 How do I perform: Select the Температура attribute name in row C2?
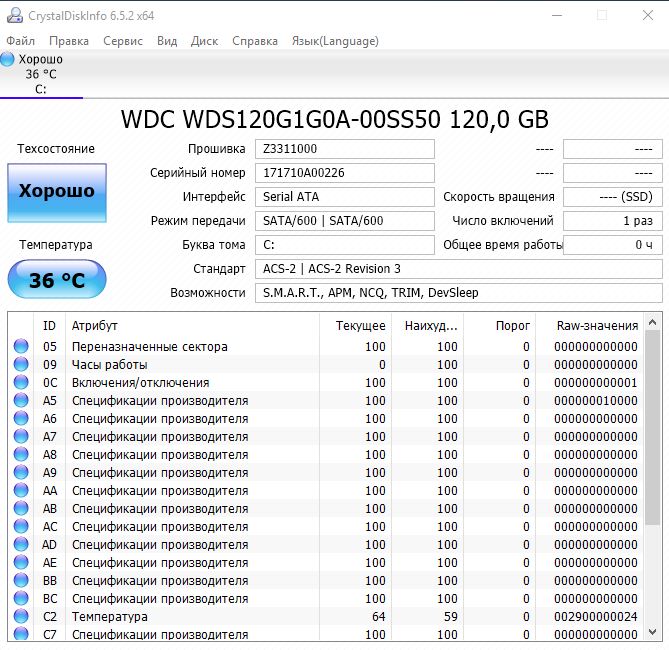click(110, 616)
